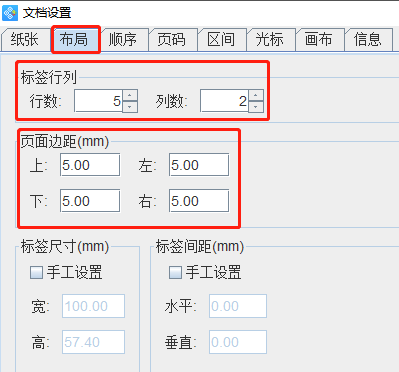Decrease 行数 with the down arrow
The height and width of the screenshot is (372, 399).
point(130,107)
